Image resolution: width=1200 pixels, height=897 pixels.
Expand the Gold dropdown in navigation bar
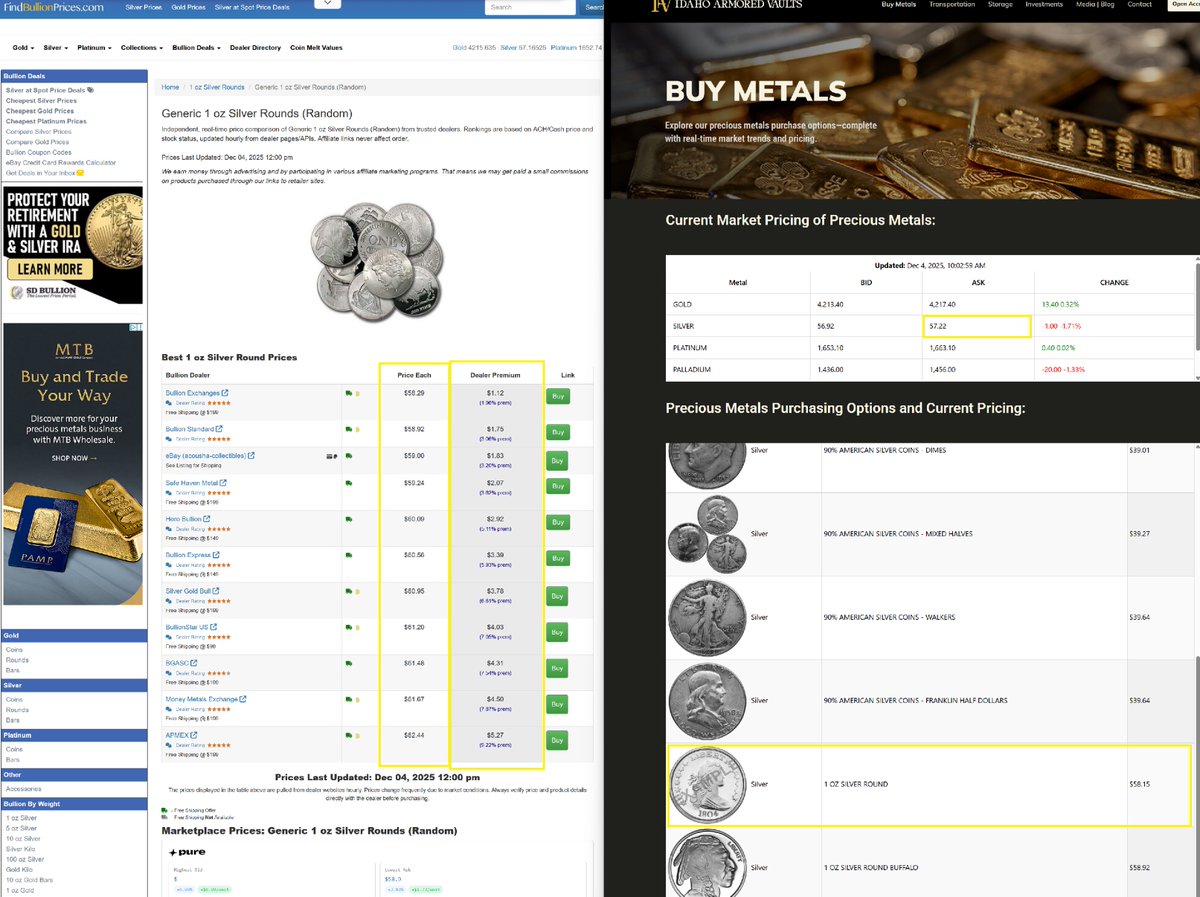coord(25,48)
